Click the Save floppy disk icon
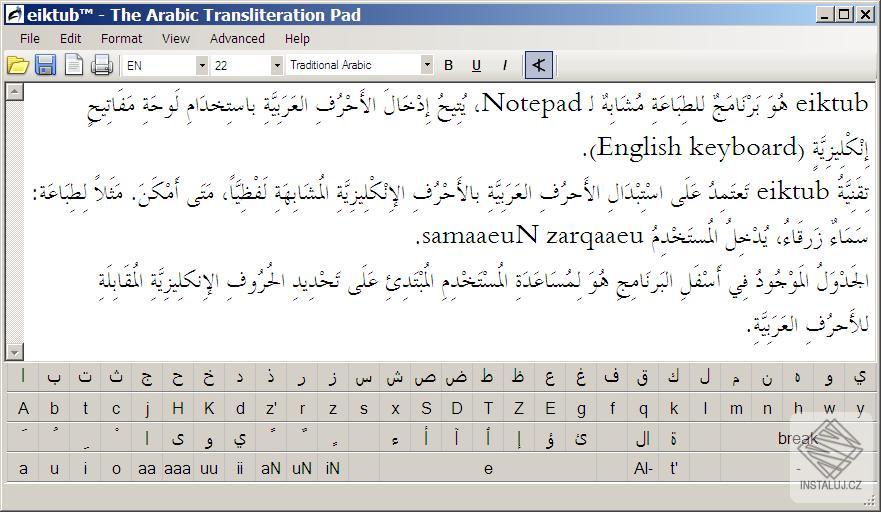This screenshot has height=512, width=881. tap(46, 65)
